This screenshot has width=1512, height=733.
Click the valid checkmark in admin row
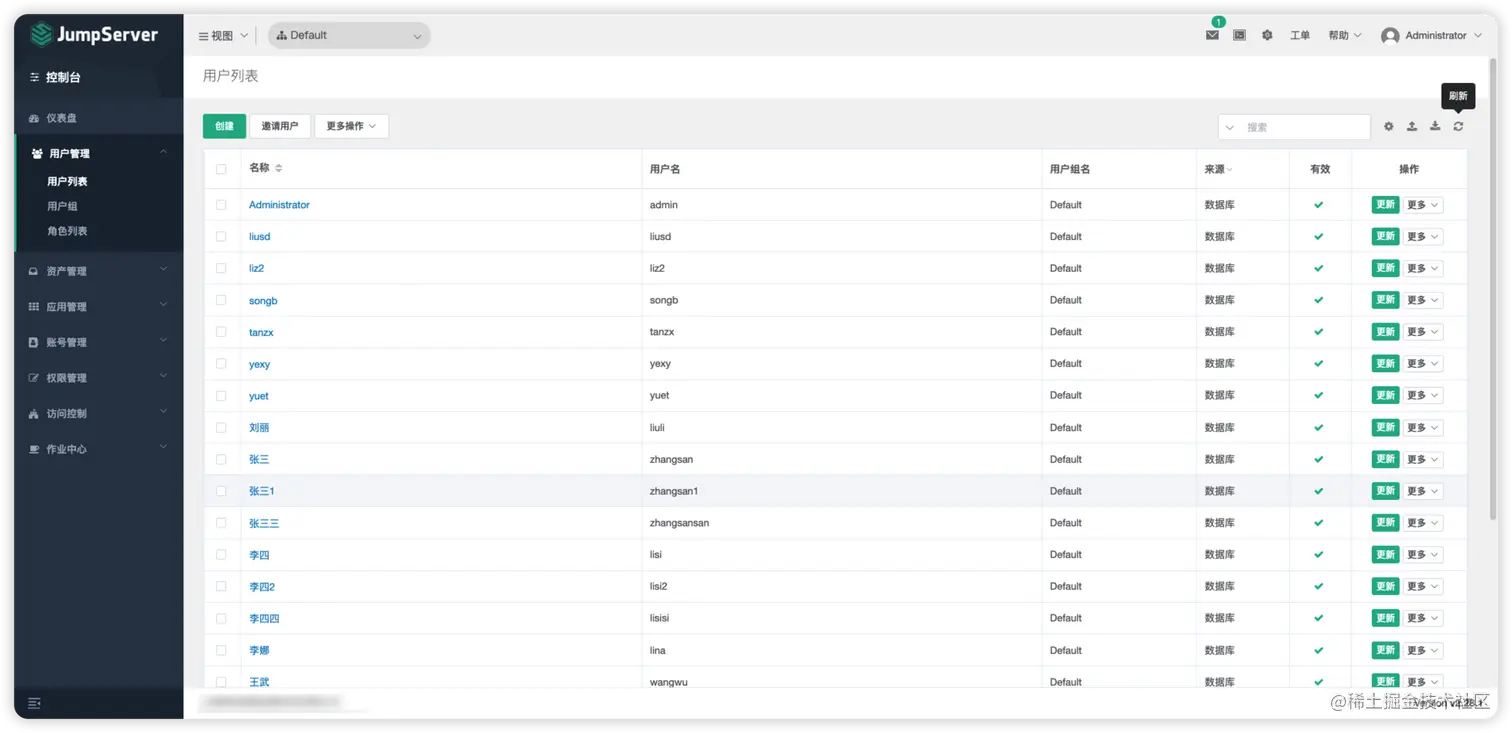[1318, 205]
